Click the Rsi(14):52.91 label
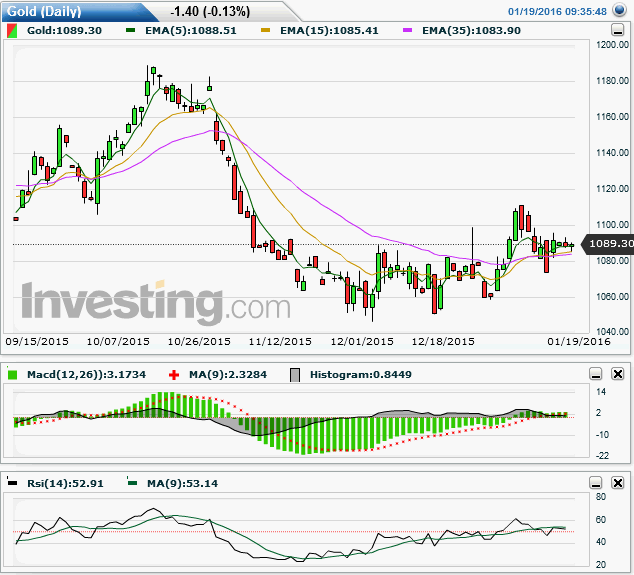The image size is (634, 575). coord(66,483)
